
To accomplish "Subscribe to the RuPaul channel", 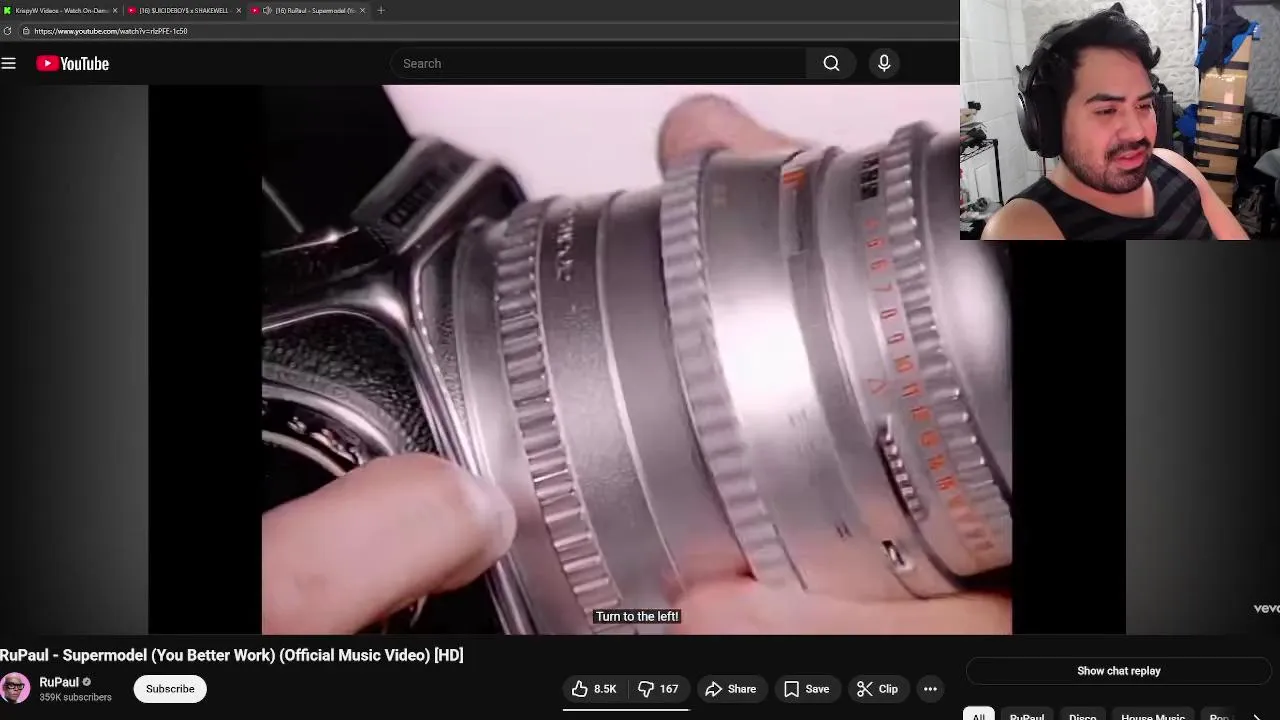I will pos(170,689).
